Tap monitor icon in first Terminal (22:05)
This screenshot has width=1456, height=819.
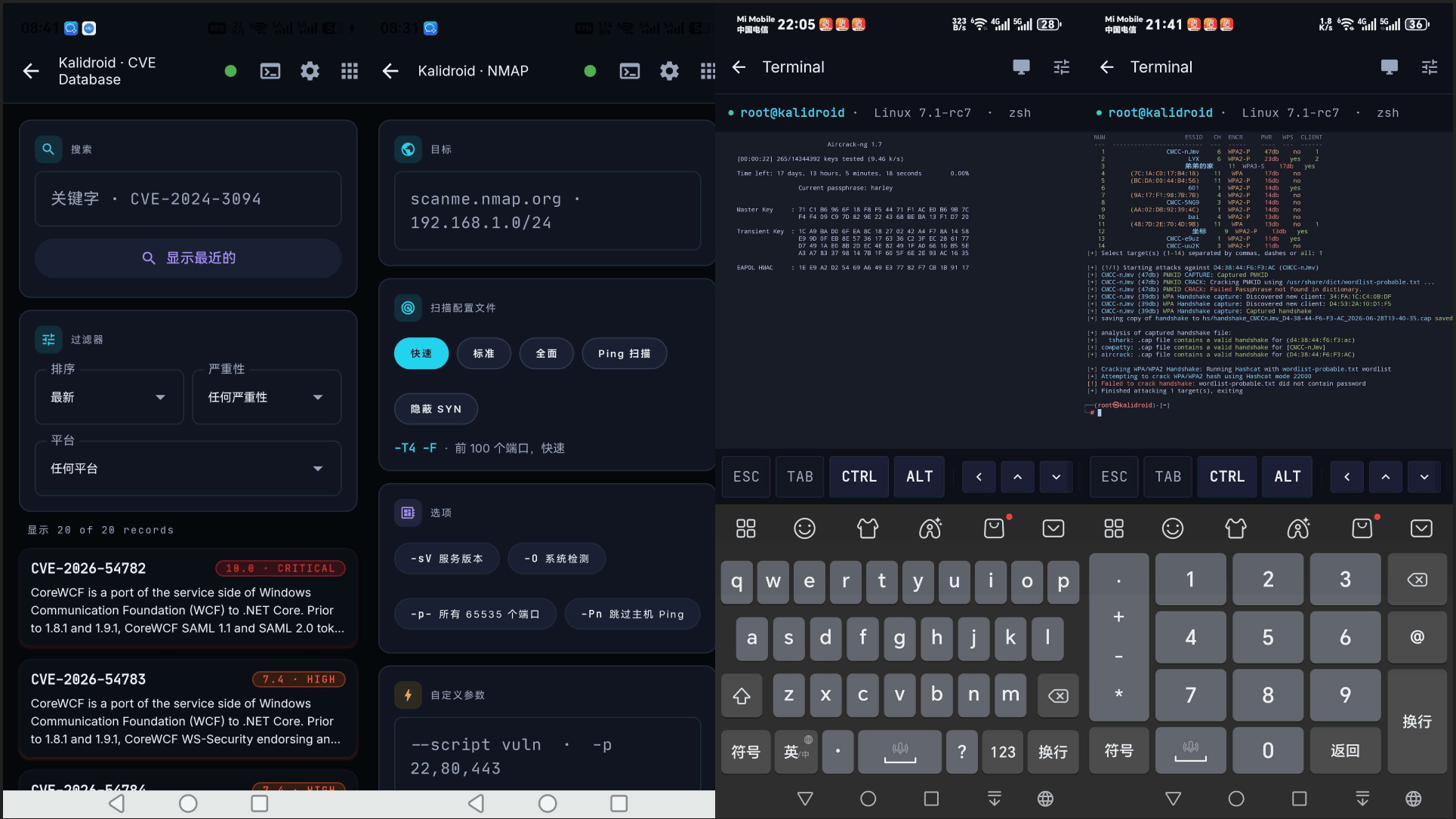coord(1021,67)
